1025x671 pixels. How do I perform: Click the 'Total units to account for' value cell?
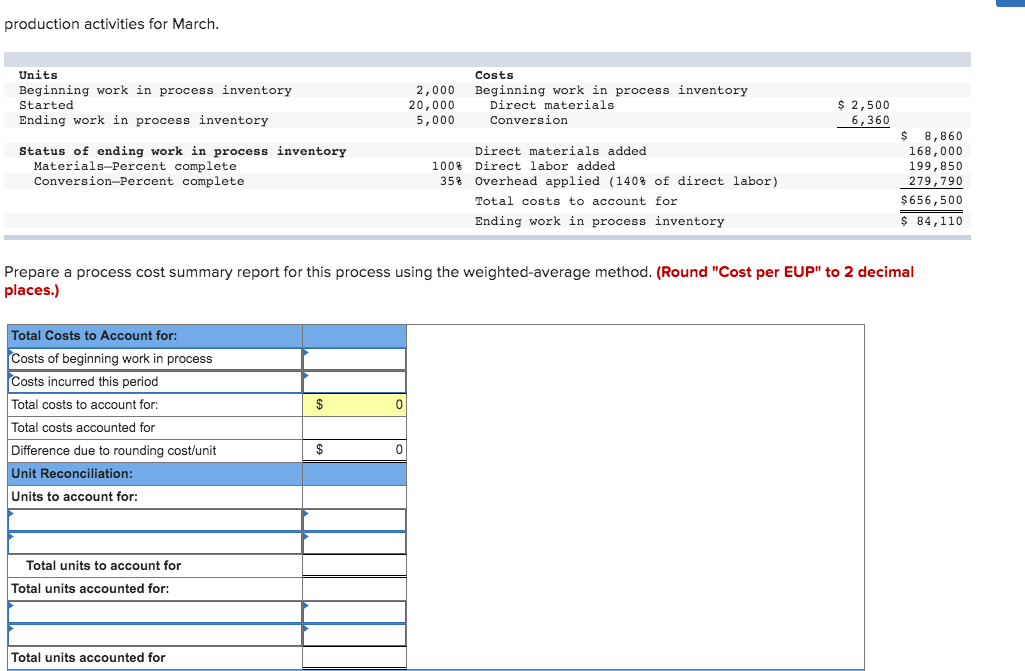tap(354, 566)
